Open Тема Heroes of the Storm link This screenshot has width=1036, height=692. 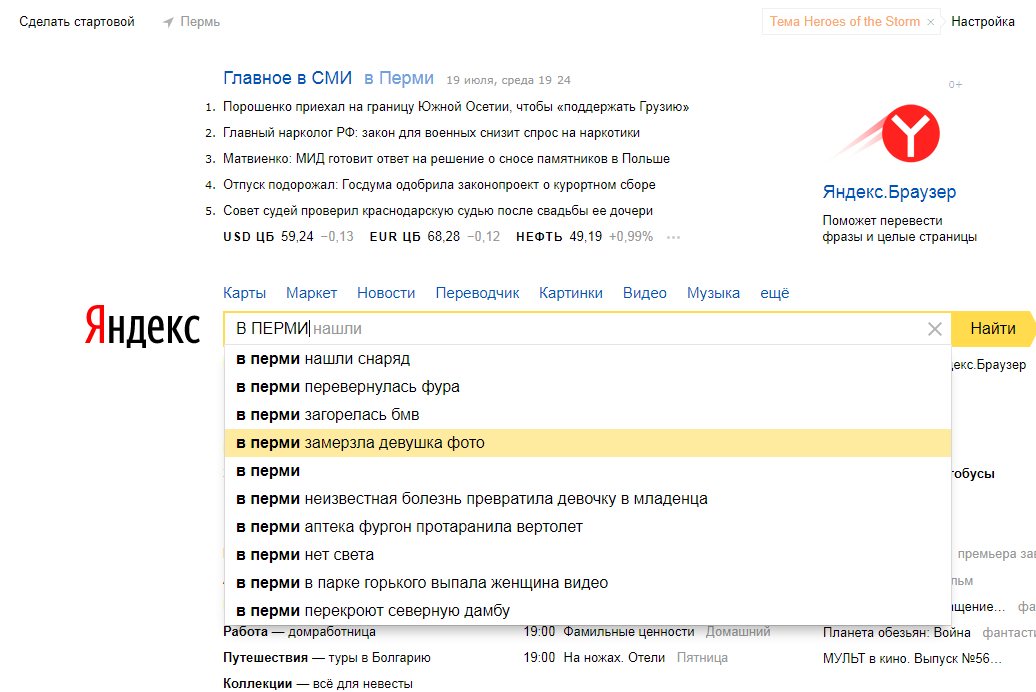pos(844,22)
